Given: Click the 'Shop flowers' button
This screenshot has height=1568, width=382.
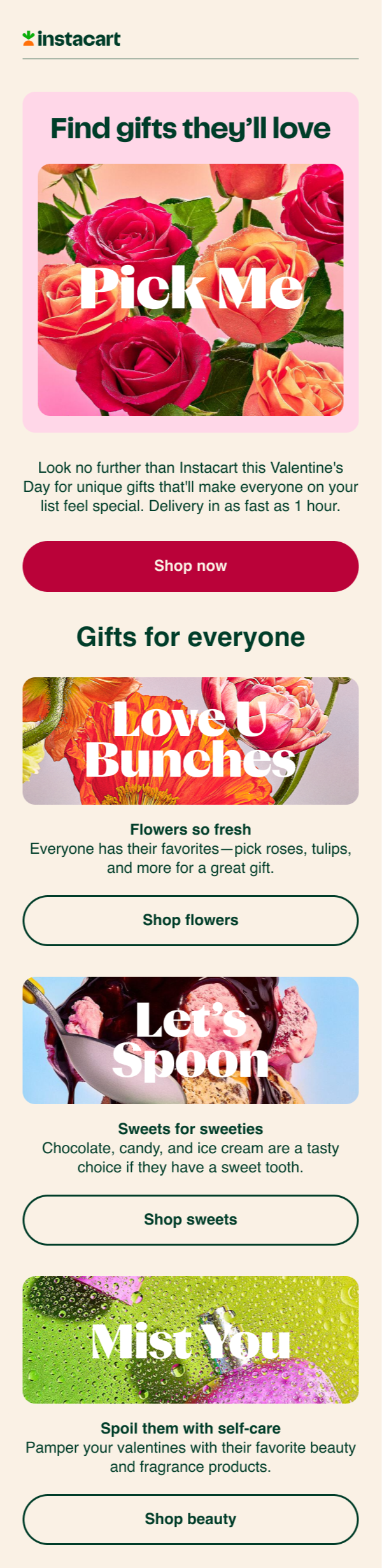Looking at the screenshot, I should (190, 920).
